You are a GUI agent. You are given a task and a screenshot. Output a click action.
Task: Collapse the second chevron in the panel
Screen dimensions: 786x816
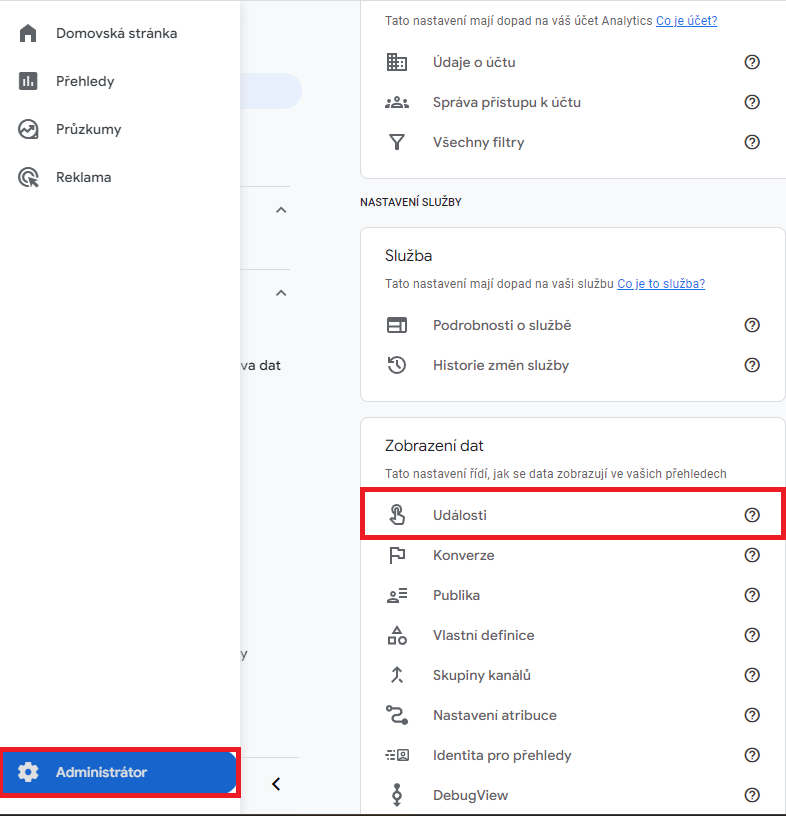(x=281, y=292)
